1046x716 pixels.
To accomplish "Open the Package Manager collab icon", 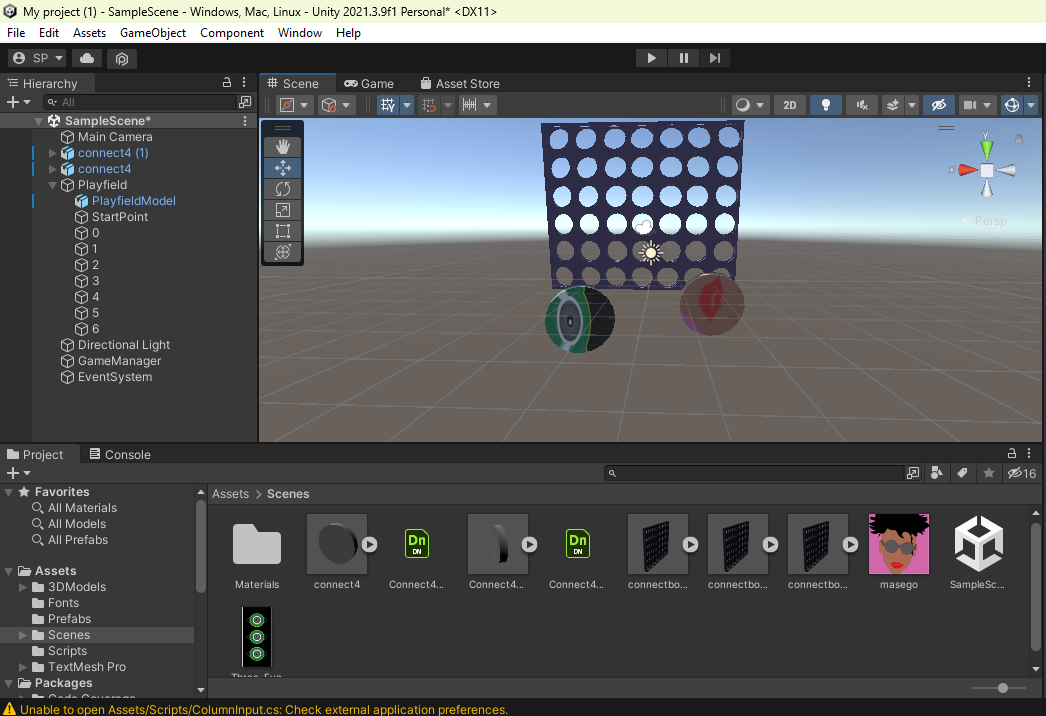I will click(121, 59).
